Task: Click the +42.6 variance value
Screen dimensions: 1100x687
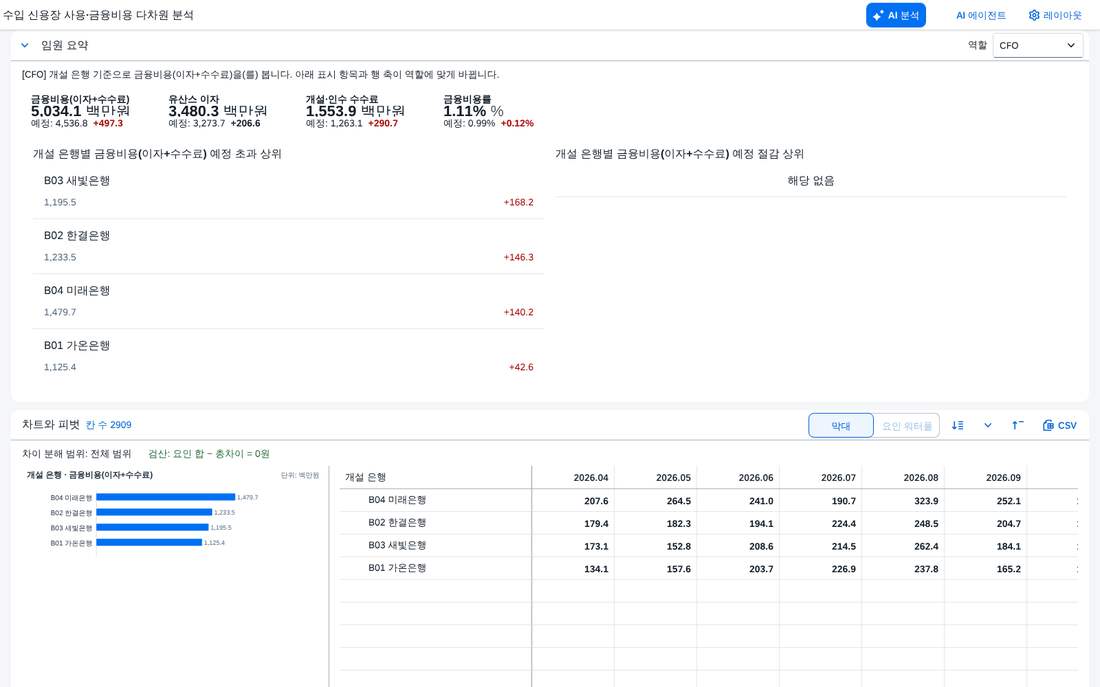Action: [521, 367]
